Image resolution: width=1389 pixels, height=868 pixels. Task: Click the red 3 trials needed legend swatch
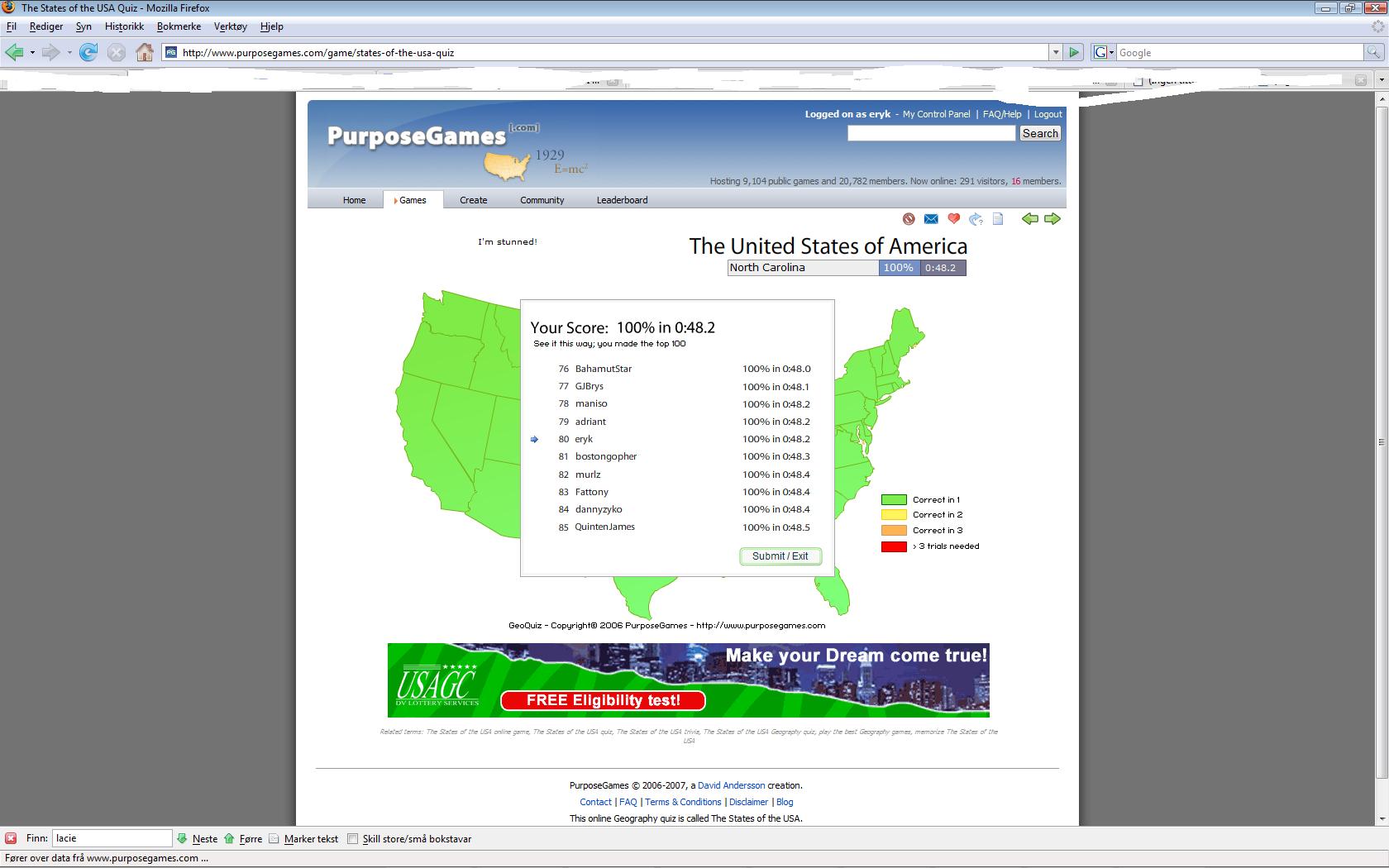coord(894,546)
